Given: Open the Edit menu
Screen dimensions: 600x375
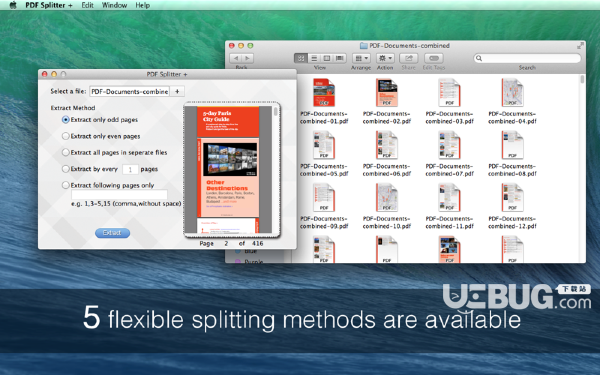Looking at the screenshot, I should click(x=87, y=5).
